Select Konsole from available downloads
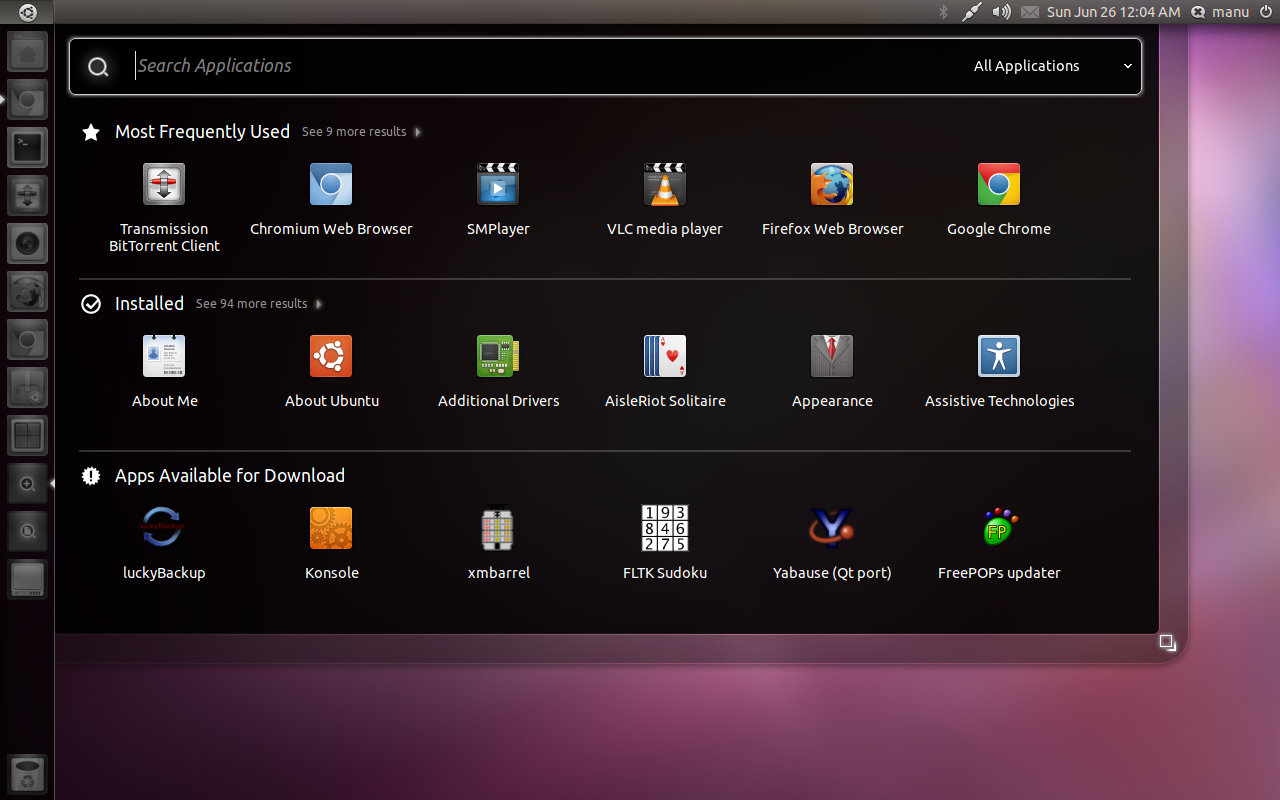The image size is (1280, 800). point(331,544)
